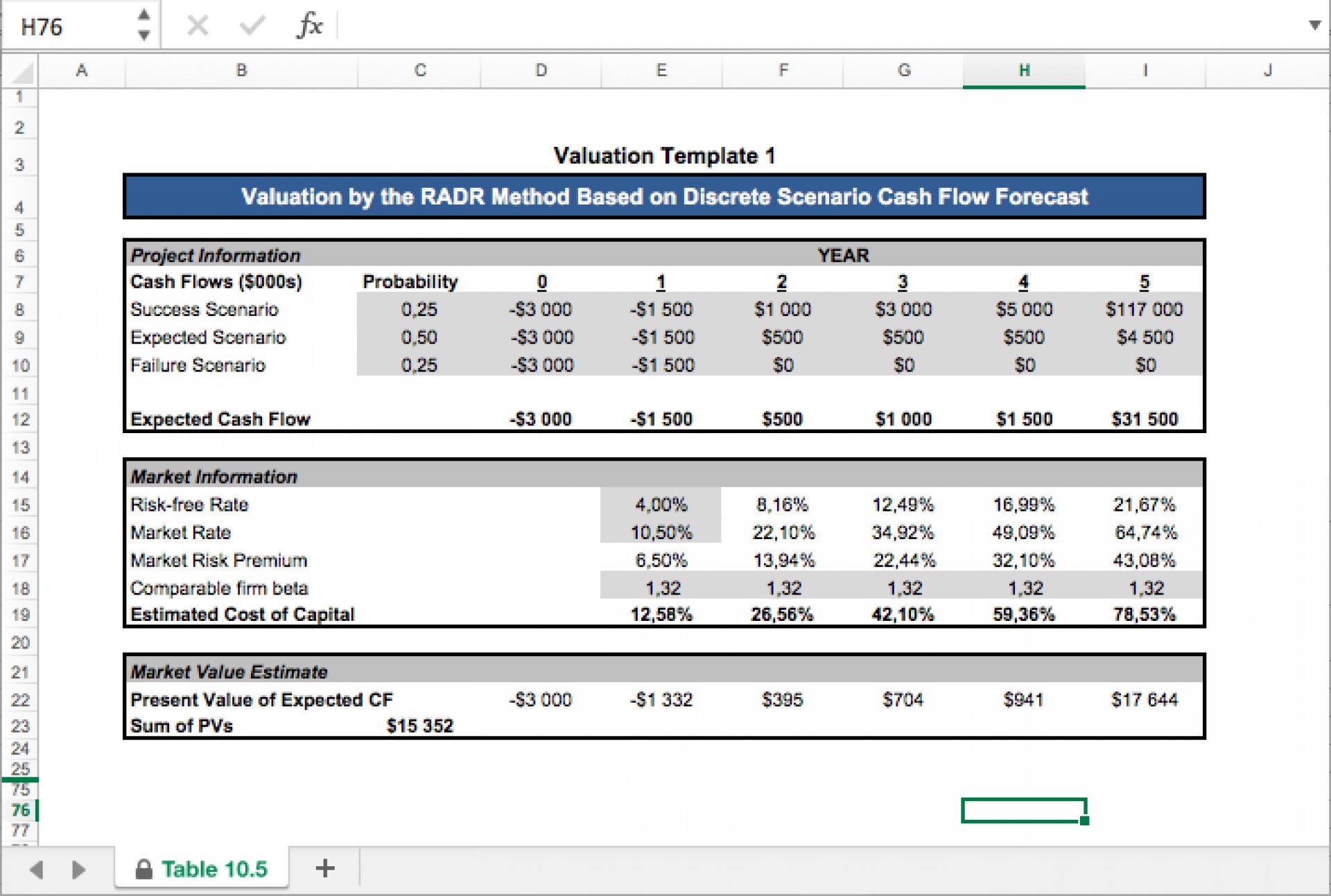Click the 'Expected Cash Flow' label
The image size is (1331, 896).
pos(220,419)
